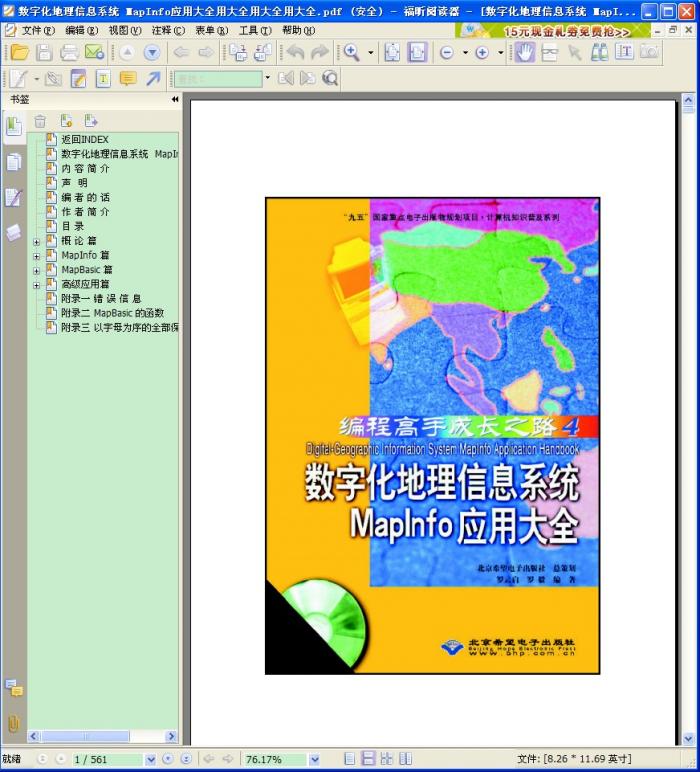Delete bookmark with trash icon
Screen dimensions: 700x772
click(x=41, y=121)
